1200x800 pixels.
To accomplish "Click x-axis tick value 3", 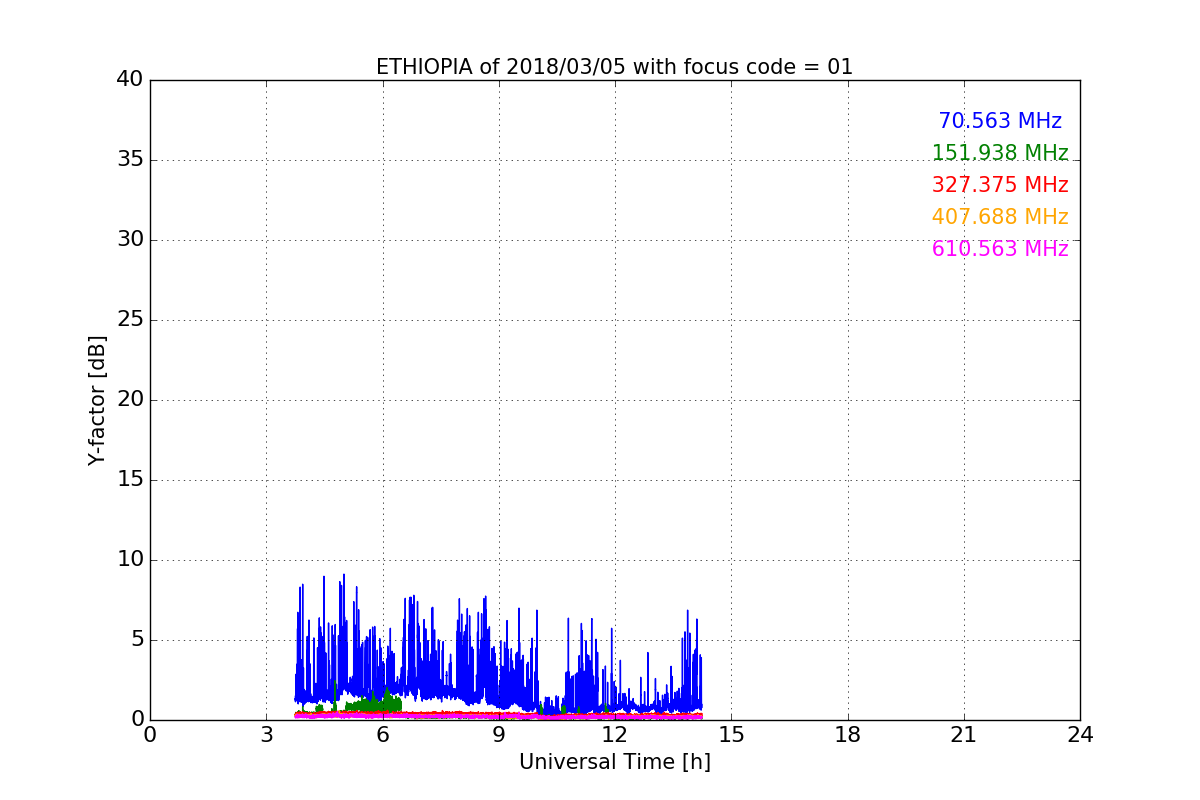I will (266, 735).
